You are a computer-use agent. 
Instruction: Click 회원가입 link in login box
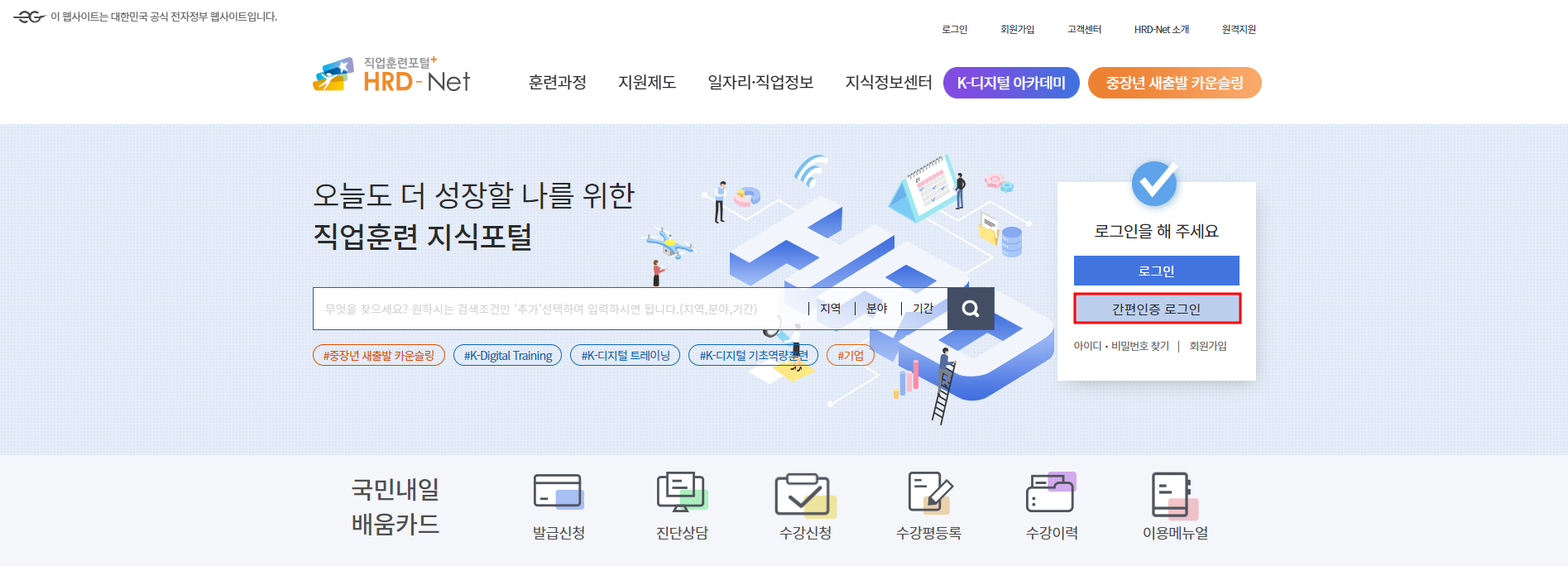[x=1208, y=346]
